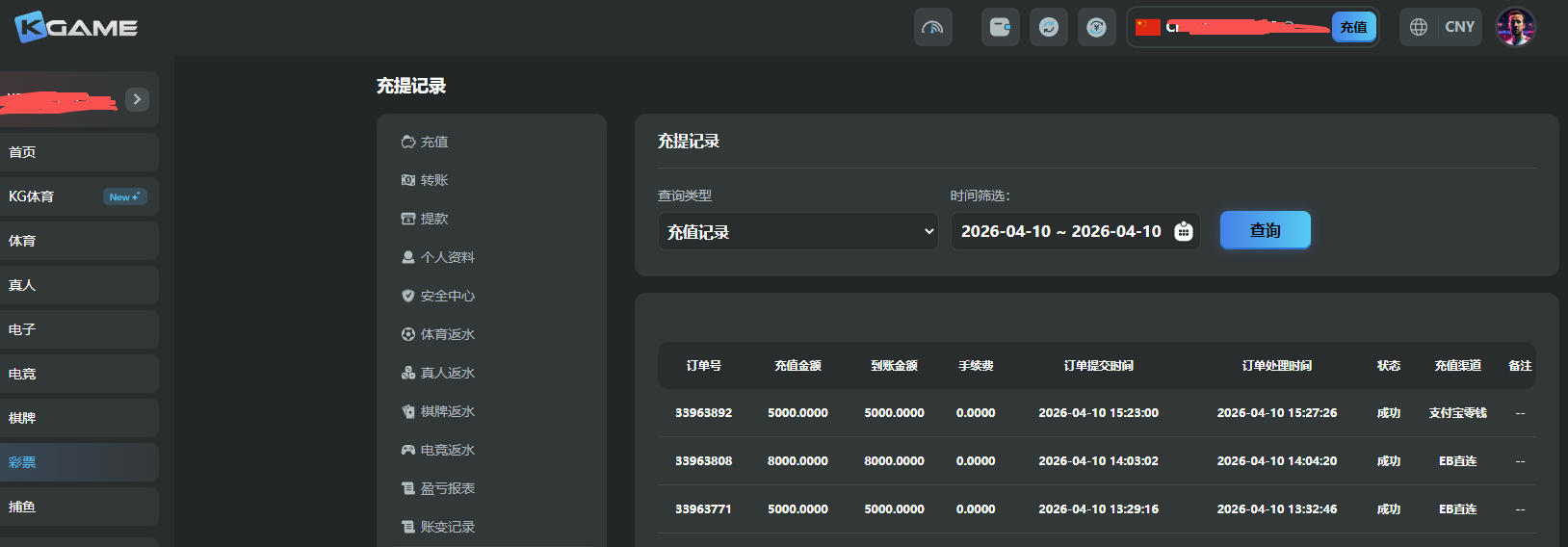Click the yuan coin icon in the header
This screenshot has height=547, width=1568.
[1096, 27]
